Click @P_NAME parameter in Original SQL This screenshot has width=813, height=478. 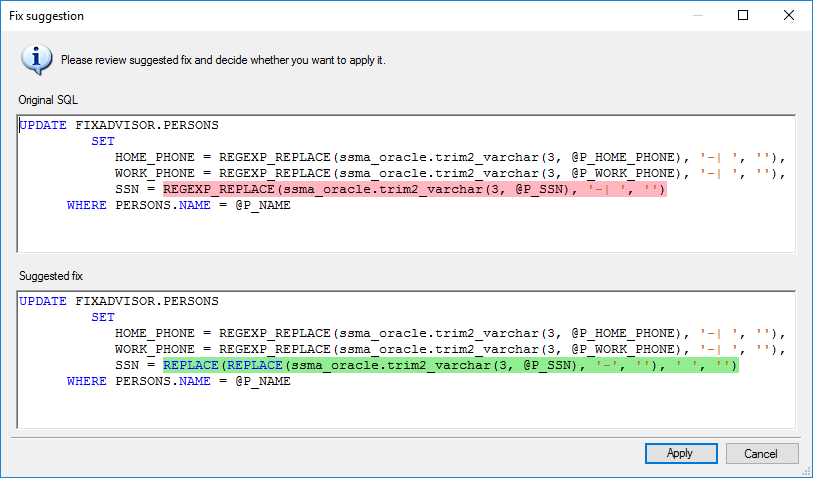click(x=263, y=205)
